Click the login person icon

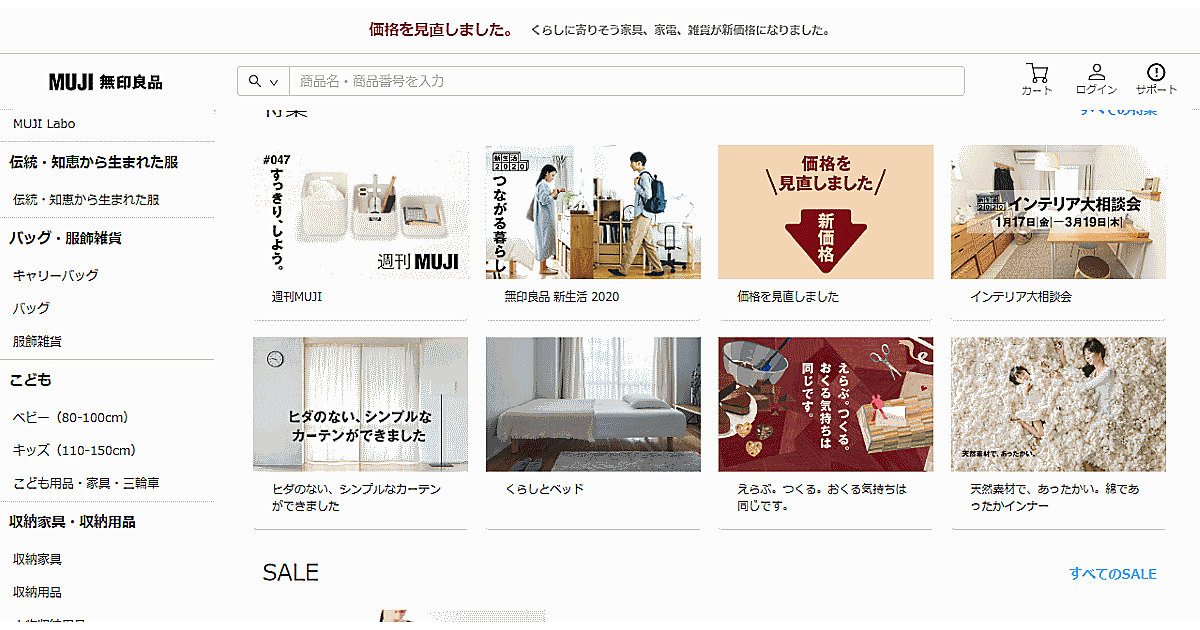click(x=1096, y=73)
